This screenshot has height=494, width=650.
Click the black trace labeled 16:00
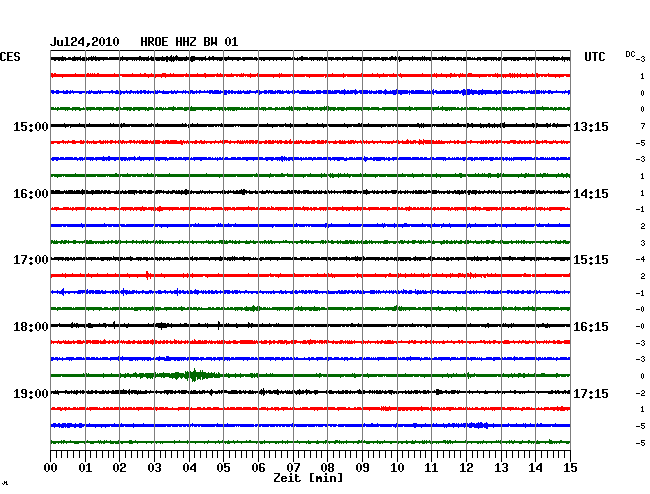point(310,192)
